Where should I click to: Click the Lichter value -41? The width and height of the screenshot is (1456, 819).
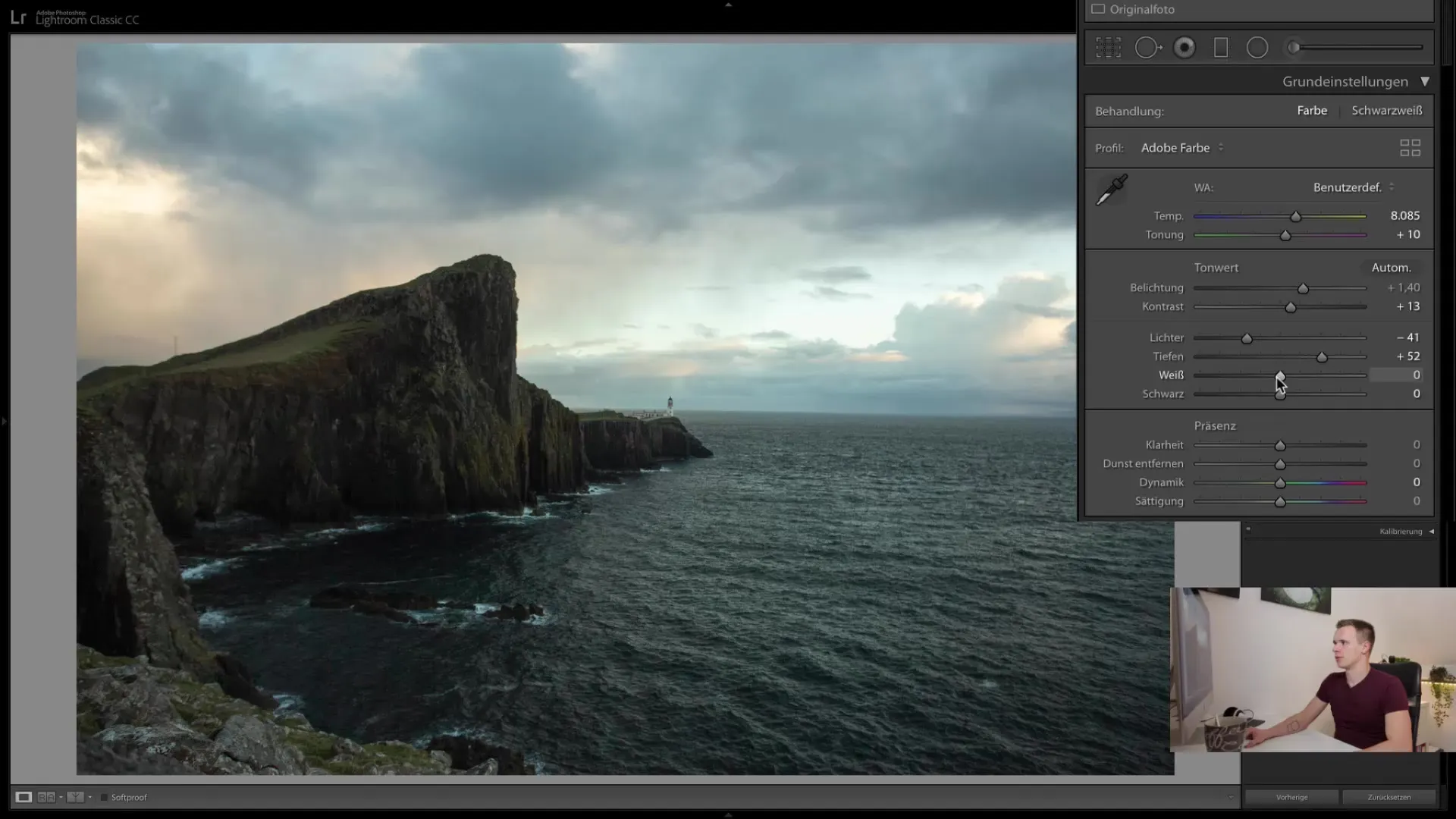1408,337
